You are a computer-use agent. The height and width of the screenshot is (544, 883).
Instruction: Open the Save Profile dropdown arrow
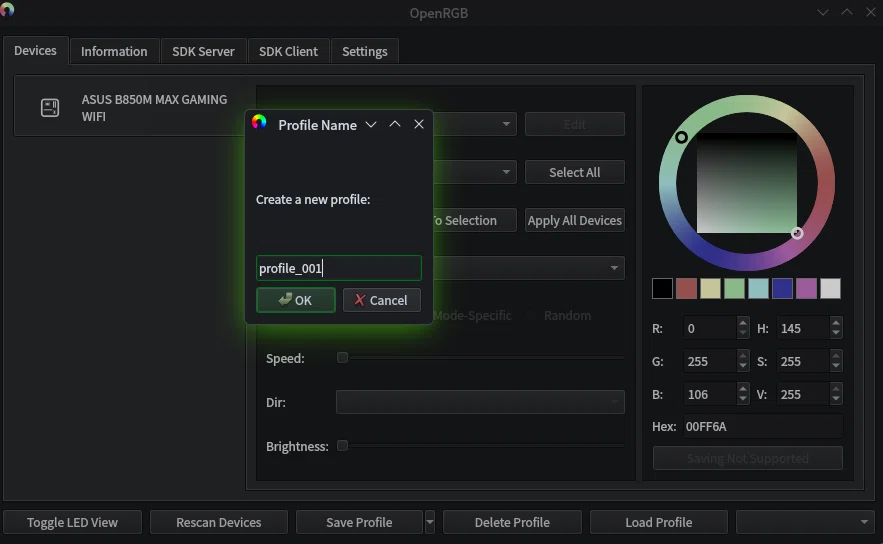point(430,522)
